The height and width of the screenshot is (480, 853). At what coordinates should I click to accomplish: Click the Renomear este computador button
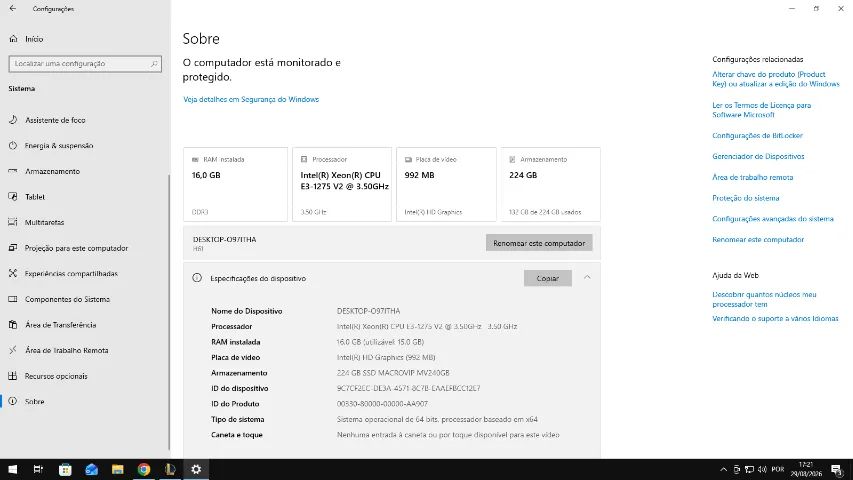coord(539,243)
